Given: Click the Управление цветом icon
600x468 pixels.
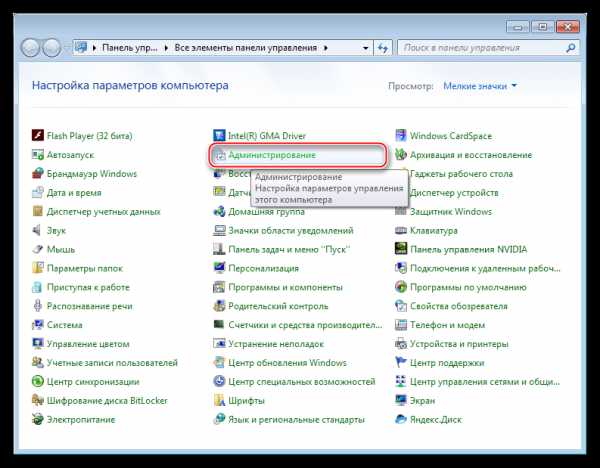Looking at the screenshot, I should click(38, 344).
